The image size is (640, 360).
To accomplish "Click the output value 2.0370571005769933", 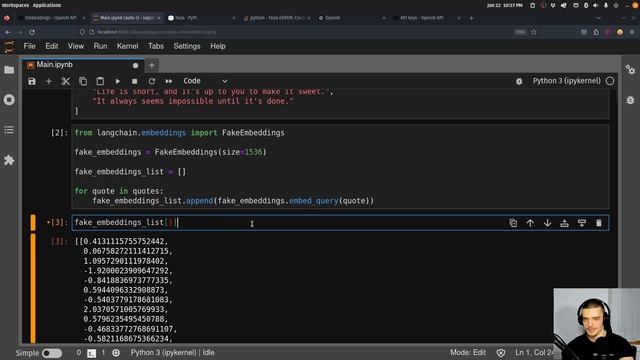I will [124, 309].
